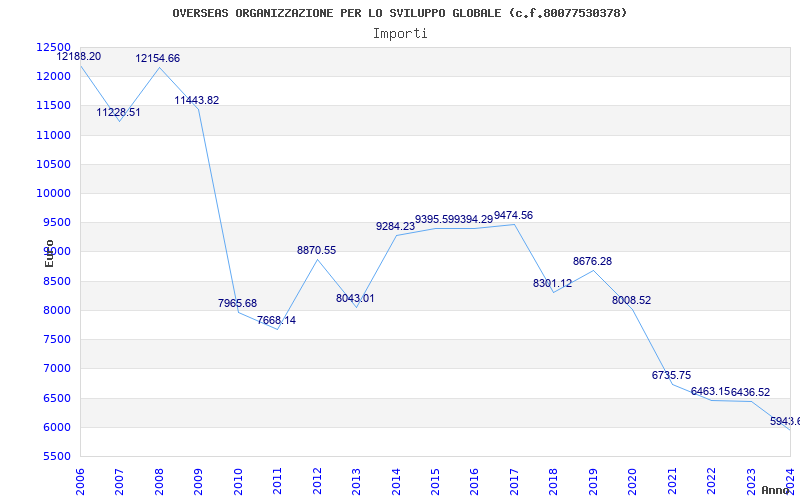The height and width of the screenshot is (500, 800).
Task: Select the 8676.28 data label
Action: [592, 261]
